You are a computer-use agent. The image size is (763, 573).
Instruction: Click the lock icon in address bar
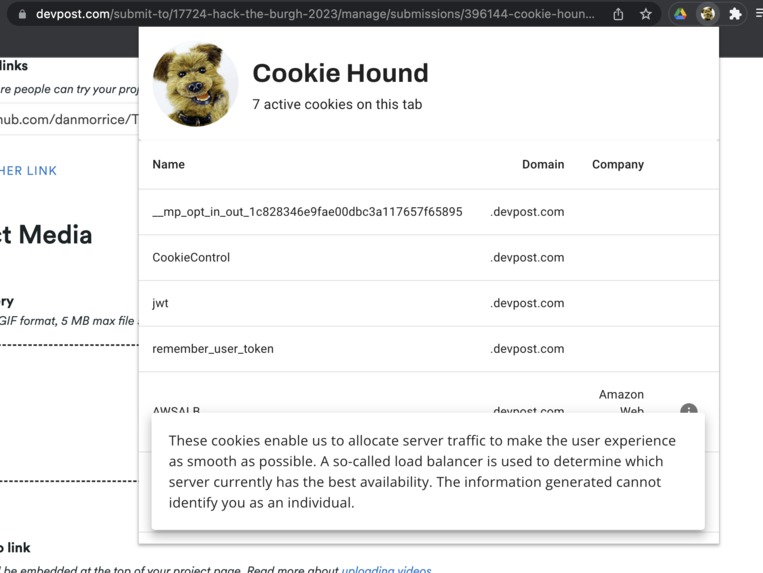point(22,14)
